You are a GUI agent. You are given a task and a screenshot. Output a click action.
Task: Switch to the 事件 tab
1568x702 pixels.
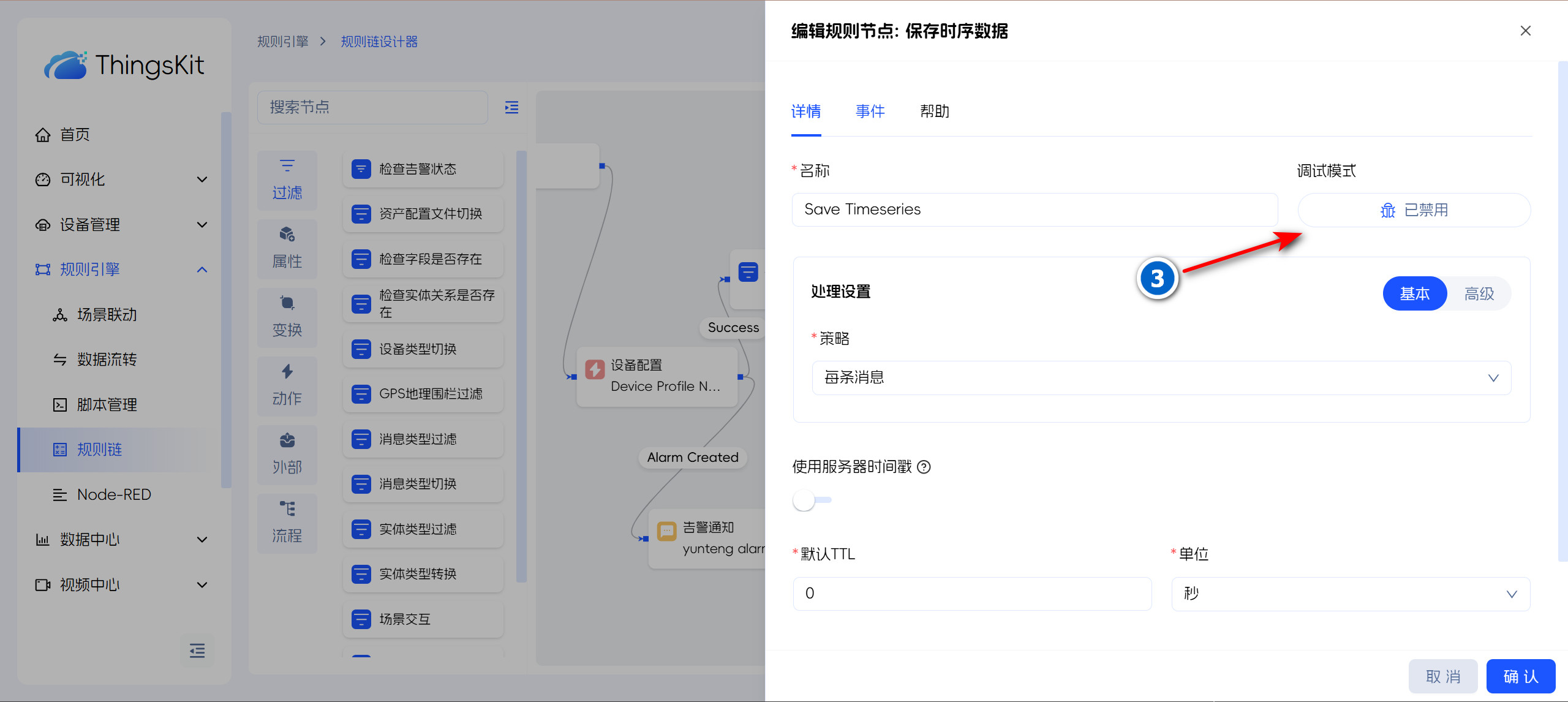pyautogui.click(x=870, y=111)
